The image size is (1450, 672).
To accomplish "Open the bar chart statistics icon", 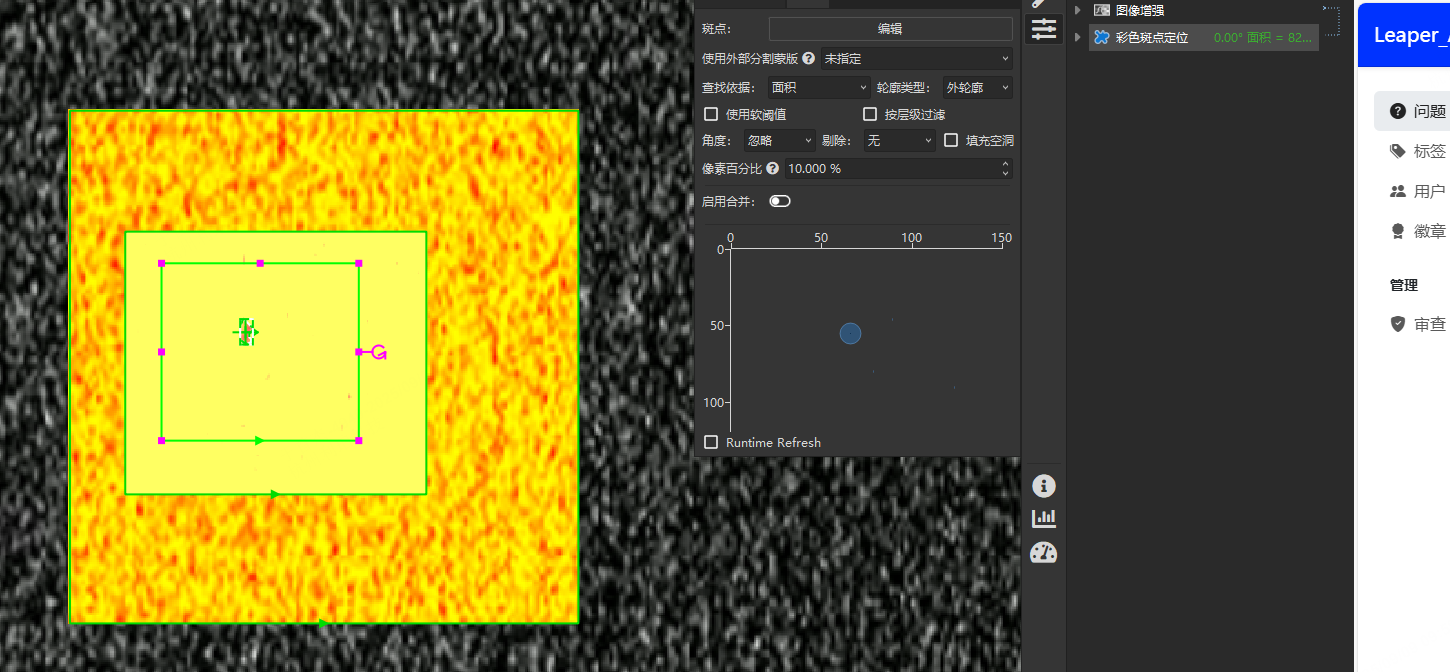I will pos(1043,518).
